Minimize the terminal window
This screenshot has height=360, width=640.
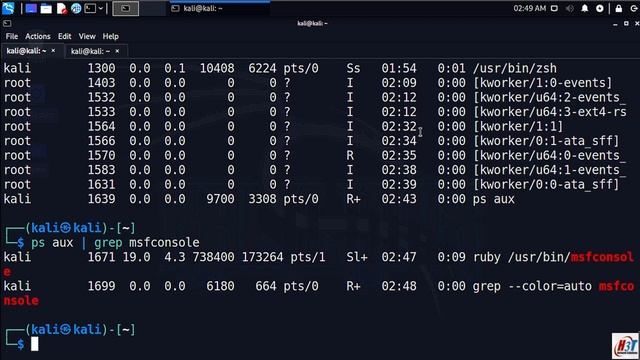coord(615,24)
